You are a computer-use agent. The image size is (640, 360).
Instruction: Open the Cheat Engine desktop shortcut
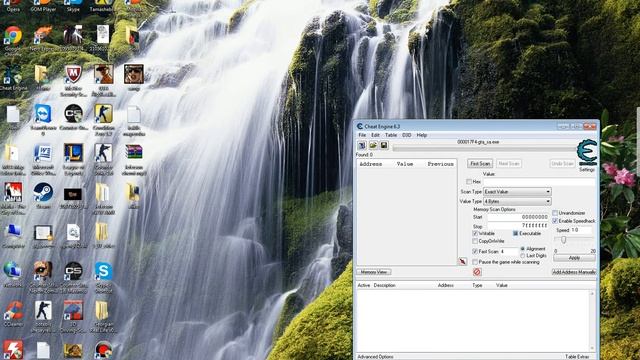(13, 76)
